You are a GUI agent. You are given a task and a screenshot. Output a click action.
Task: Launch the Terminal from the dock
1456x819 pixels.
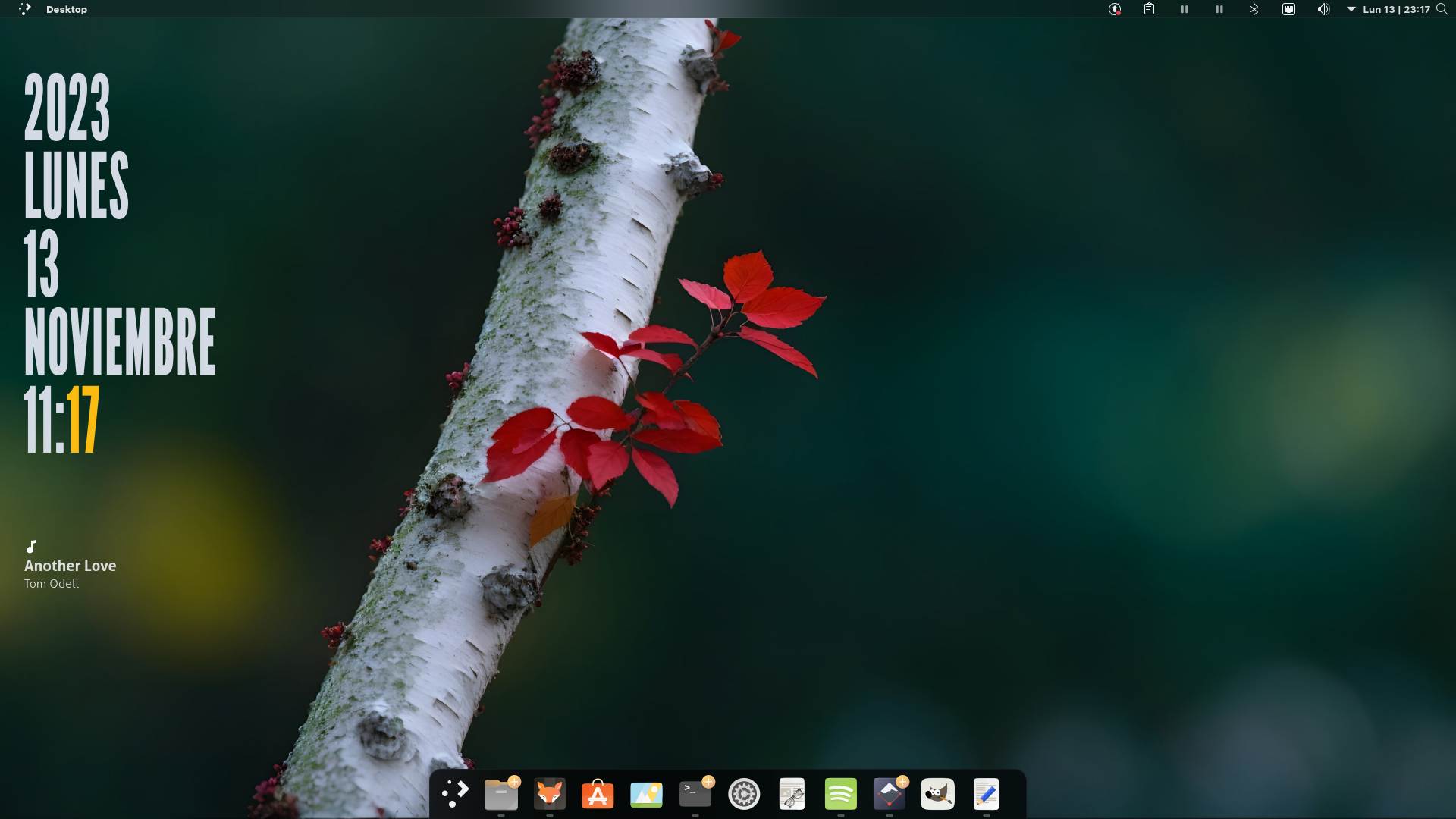click(695, 794)
